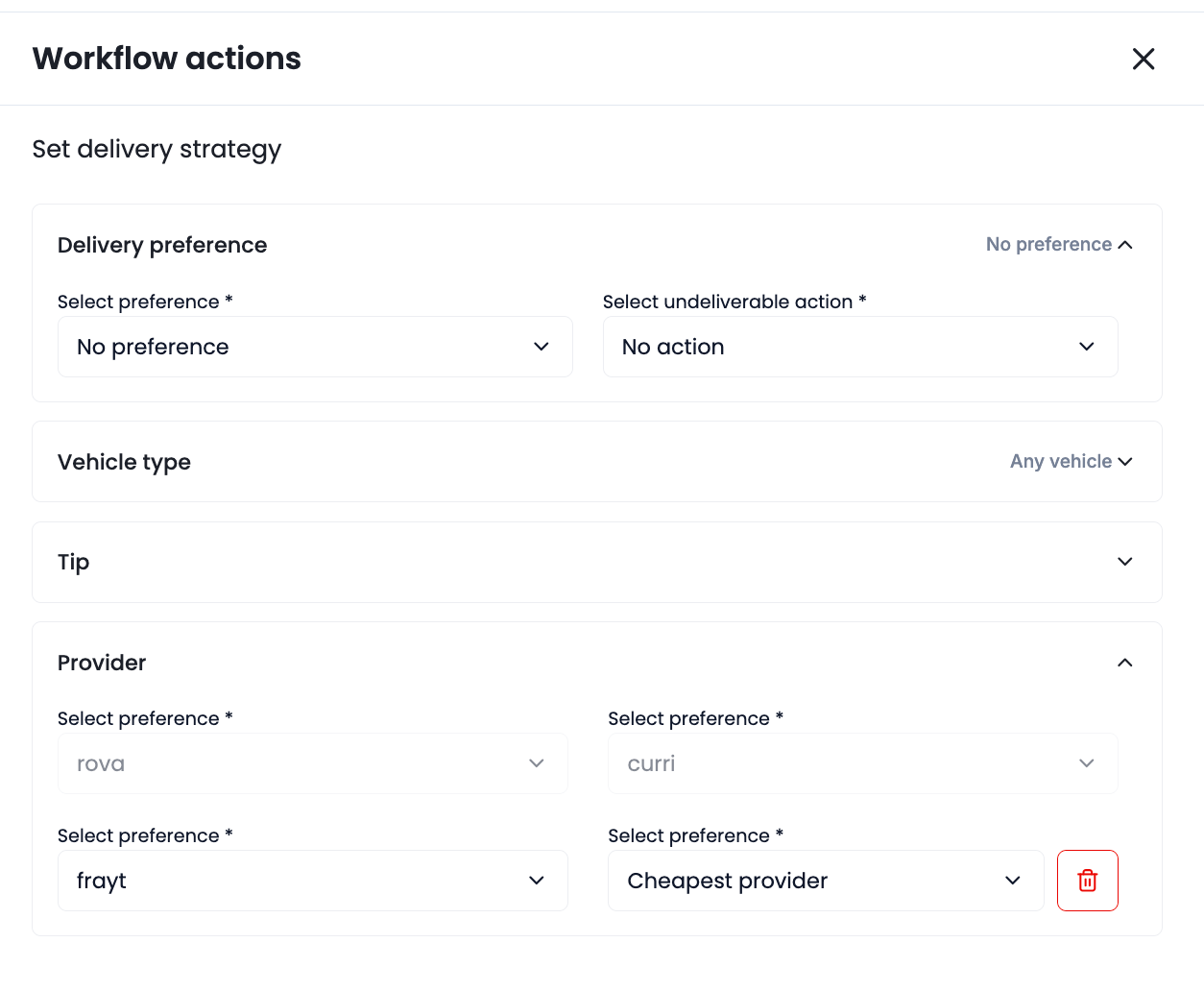Open the rova provider dropdown
The width and height of the screenshot is (1204, 991).
tap(312, 763)
